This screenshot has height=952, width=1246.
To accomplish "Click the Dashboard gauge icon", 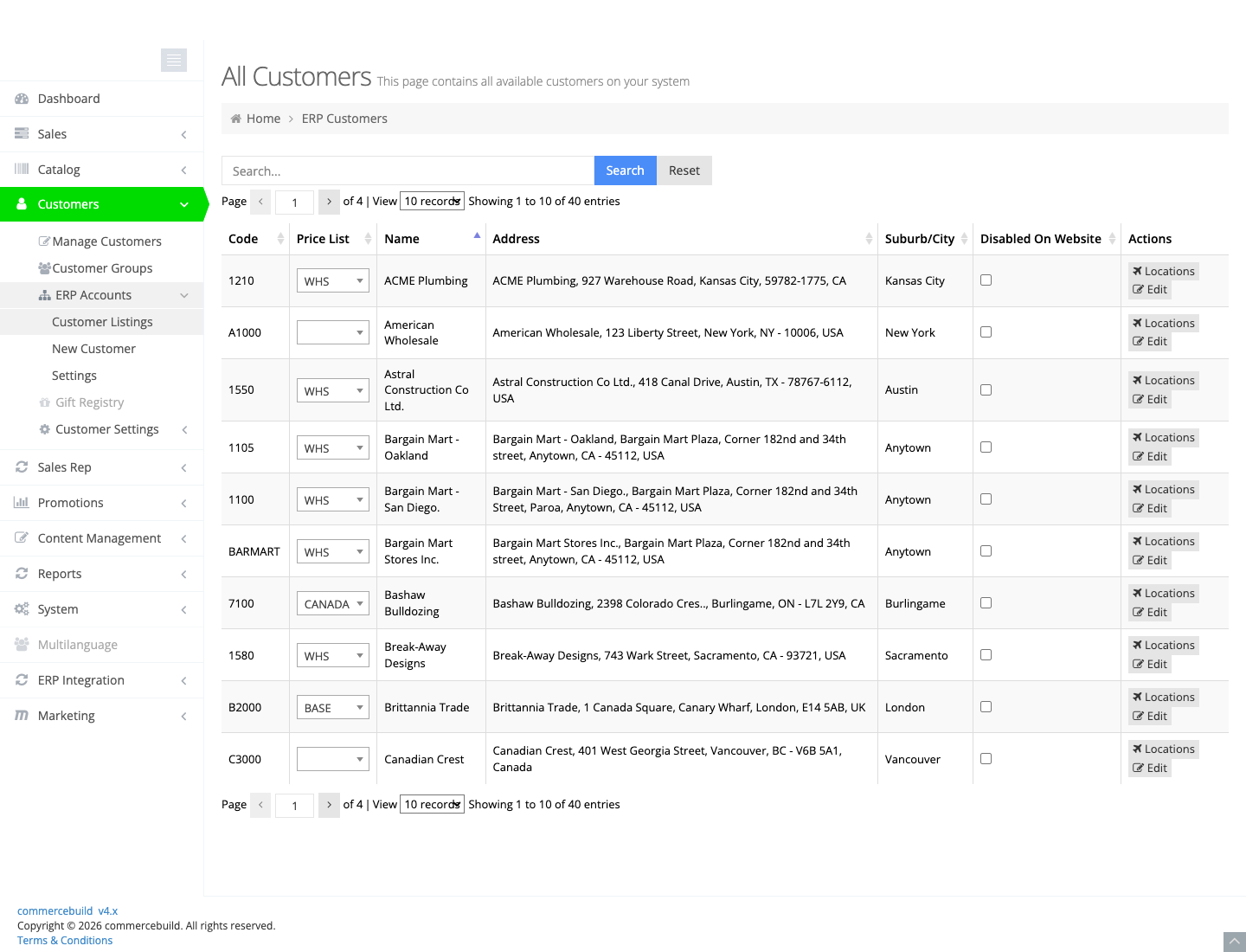I will (22, 99).
